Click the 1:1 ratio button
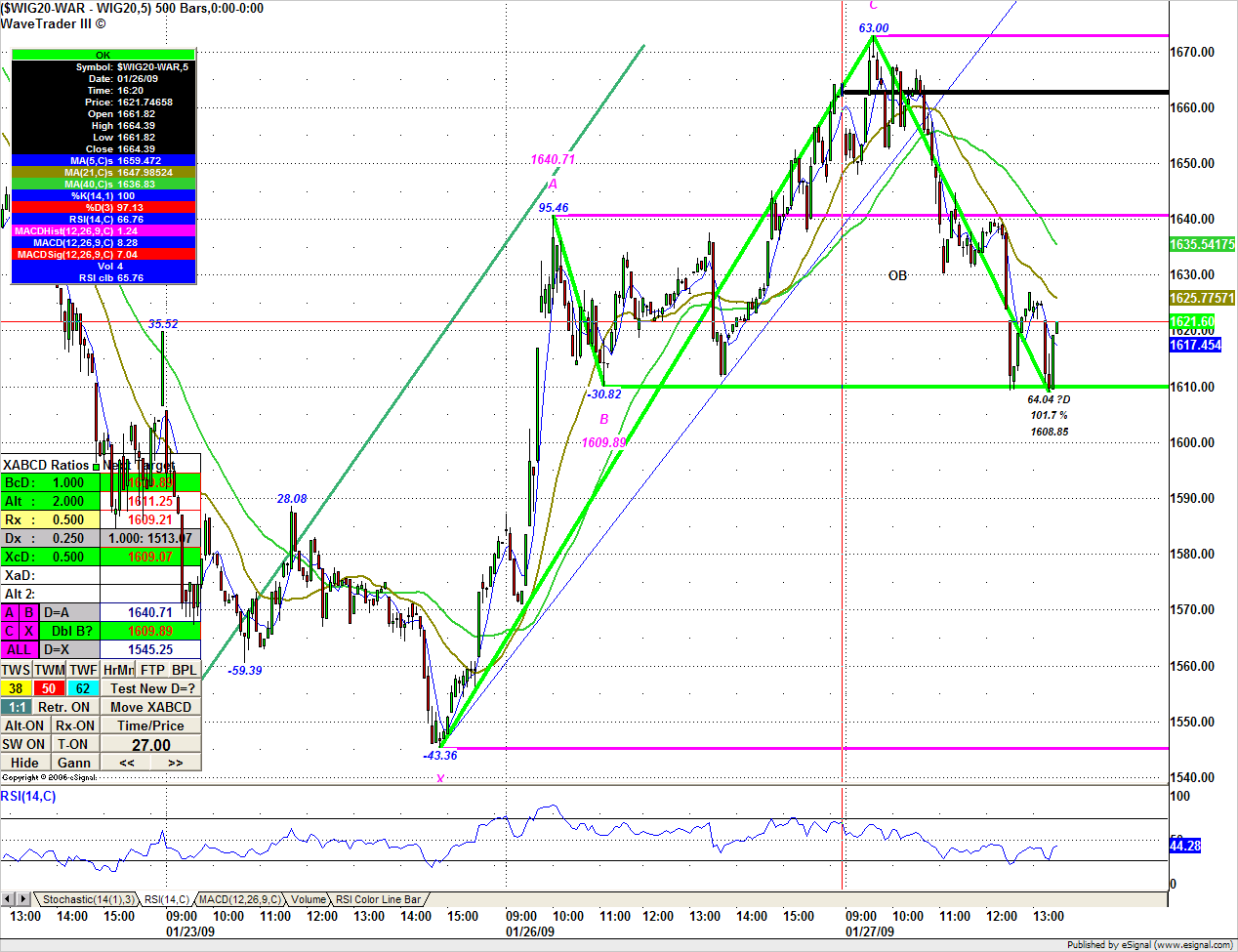The width and height of the screenshot is (1238, 952). tap(17, 707)
